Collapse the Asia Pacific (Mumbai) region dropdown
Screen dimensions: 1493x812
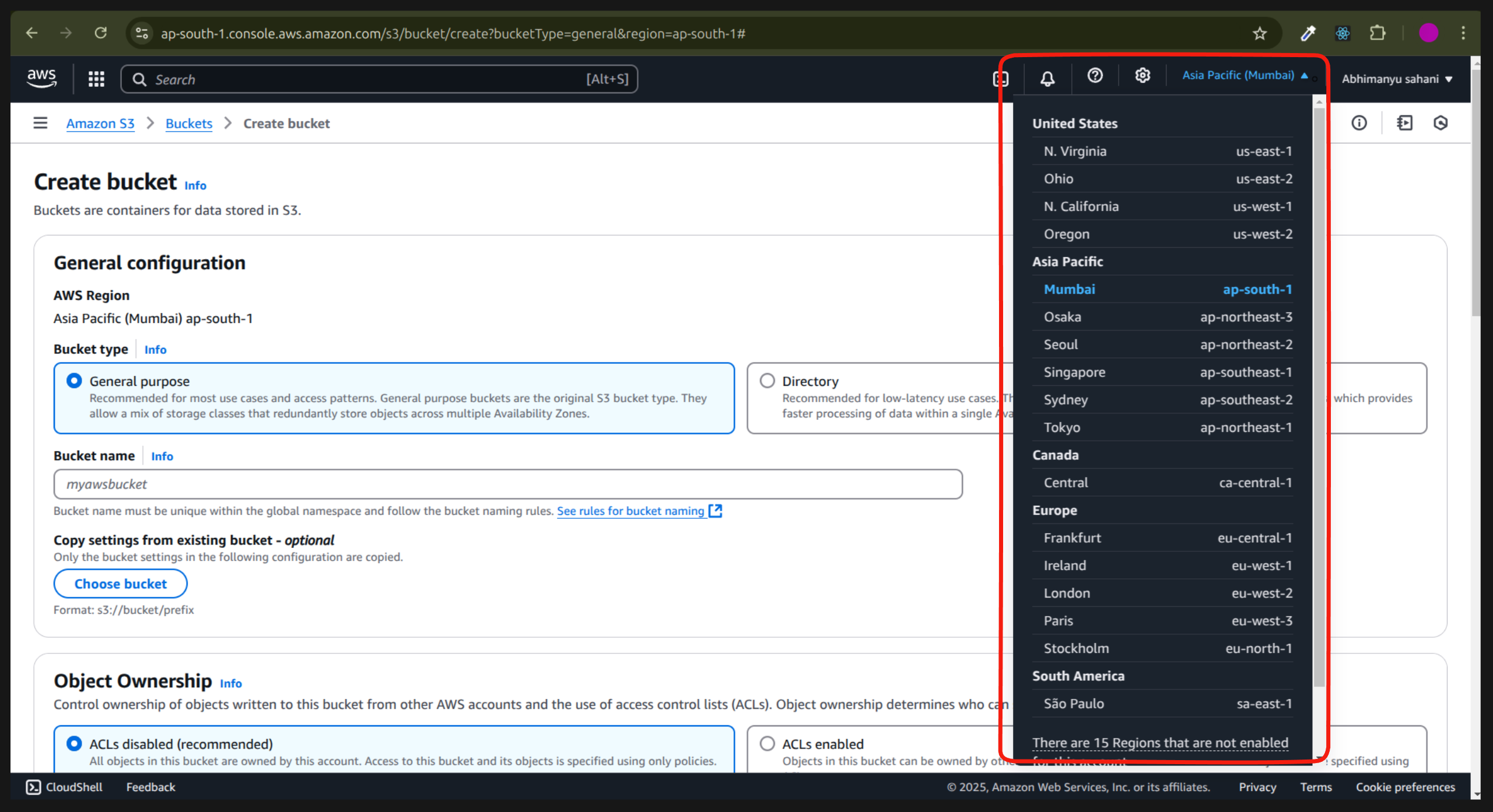1245,75
